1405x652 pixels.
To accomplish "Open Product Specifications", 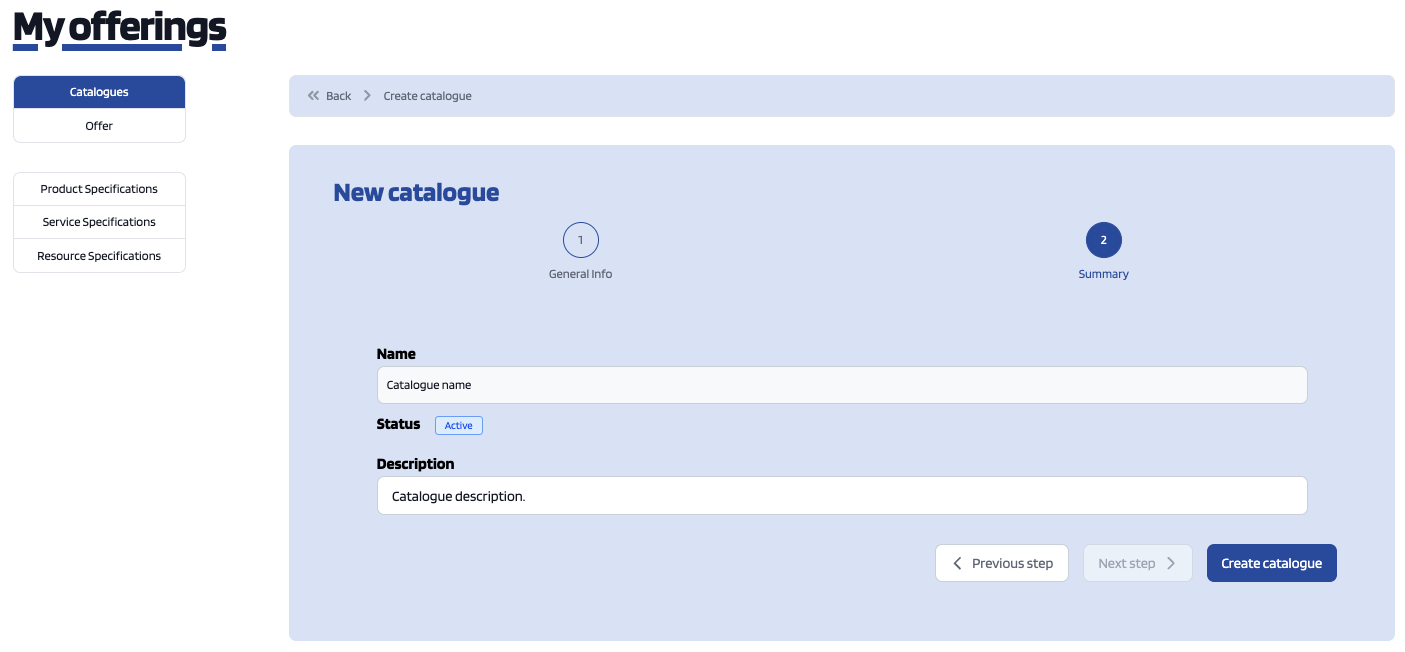I will [x=99, y=189].
